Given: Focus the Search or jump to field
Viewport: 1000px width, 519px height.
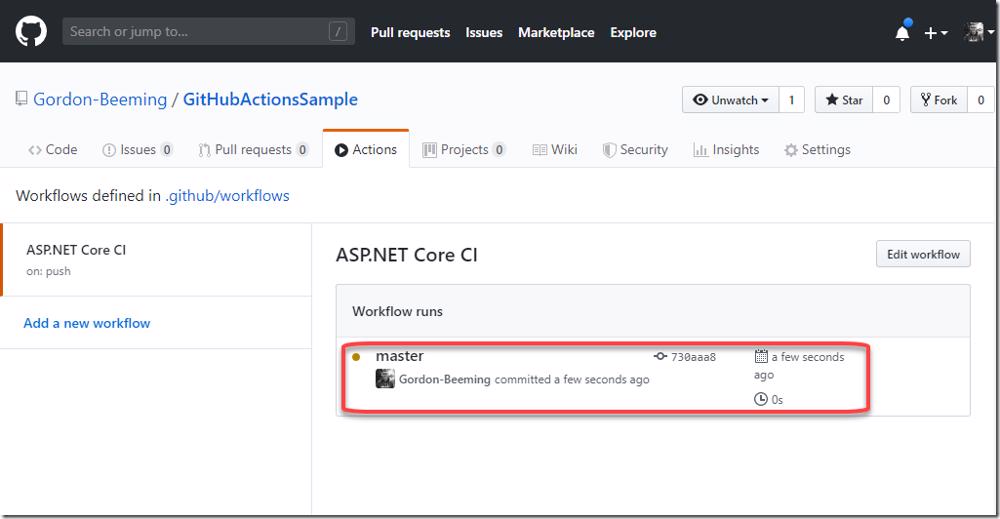Looking at the screenshot, I should tap(209, 31).
